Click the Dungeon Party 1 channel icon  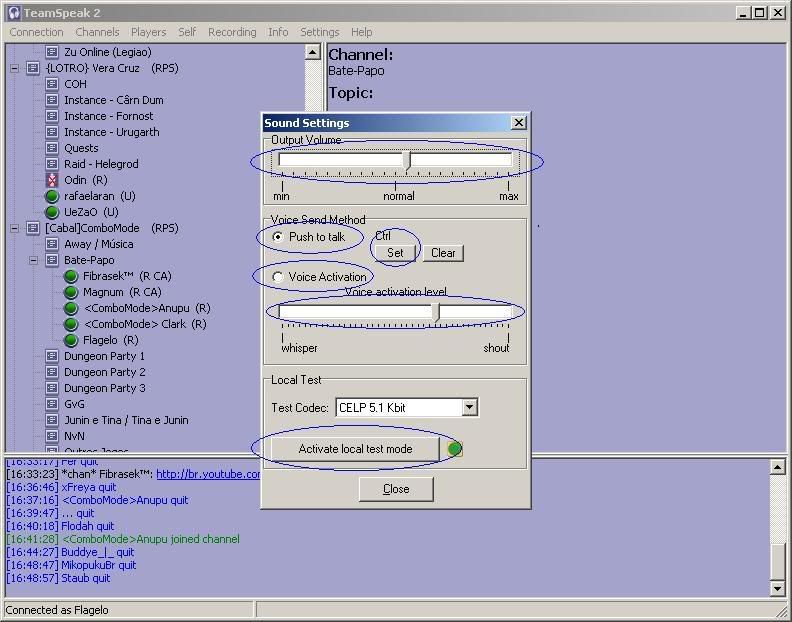click(52, 356)
